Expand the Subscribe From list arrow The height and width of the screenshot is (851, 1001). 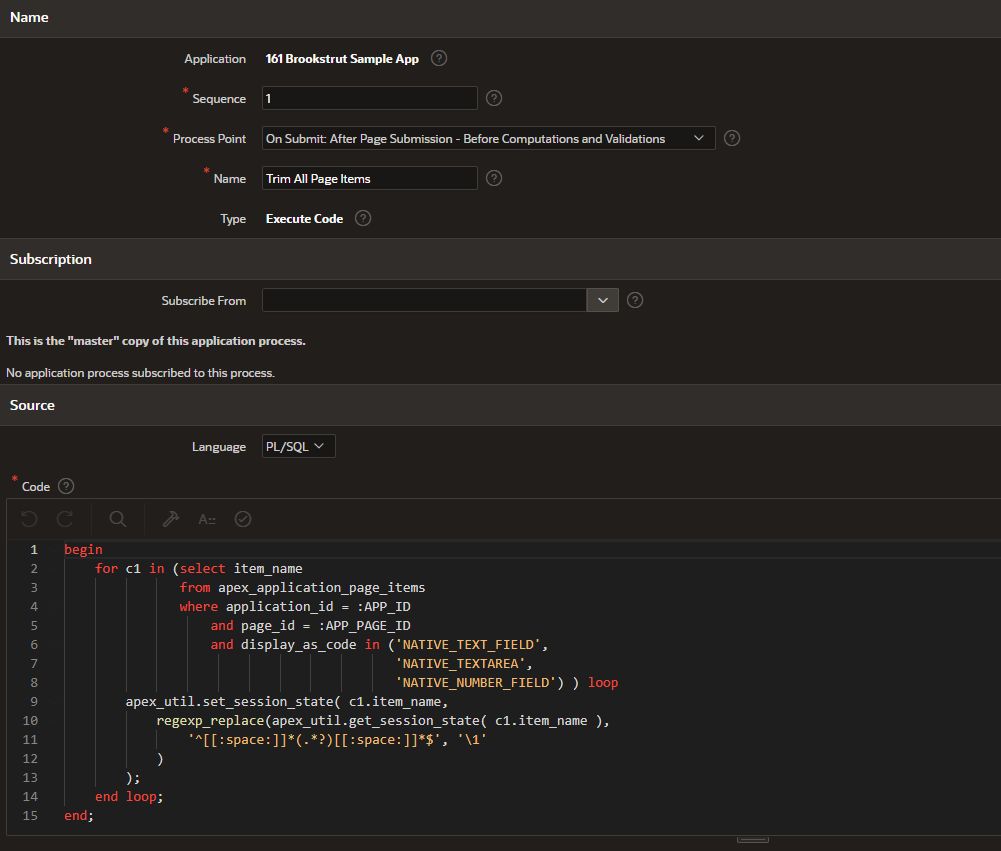(603, 300)
